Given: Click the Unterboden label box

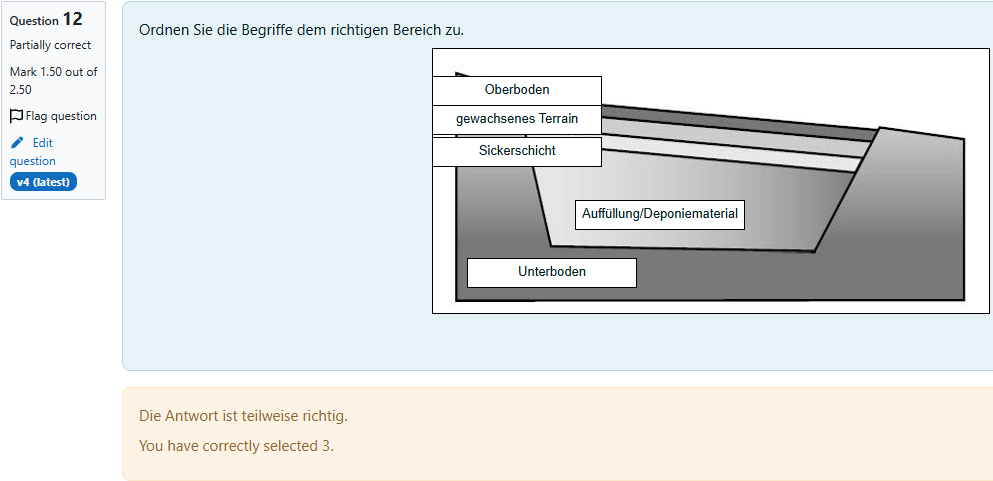Looking at the screenshot, I should tap(552, 273).
